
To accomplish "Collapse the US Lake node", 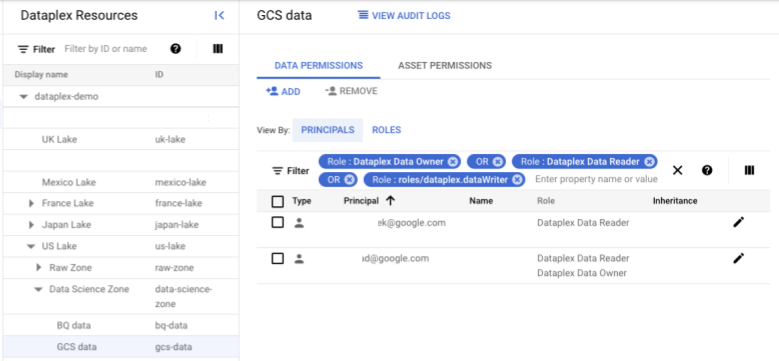I will point(31,246).
